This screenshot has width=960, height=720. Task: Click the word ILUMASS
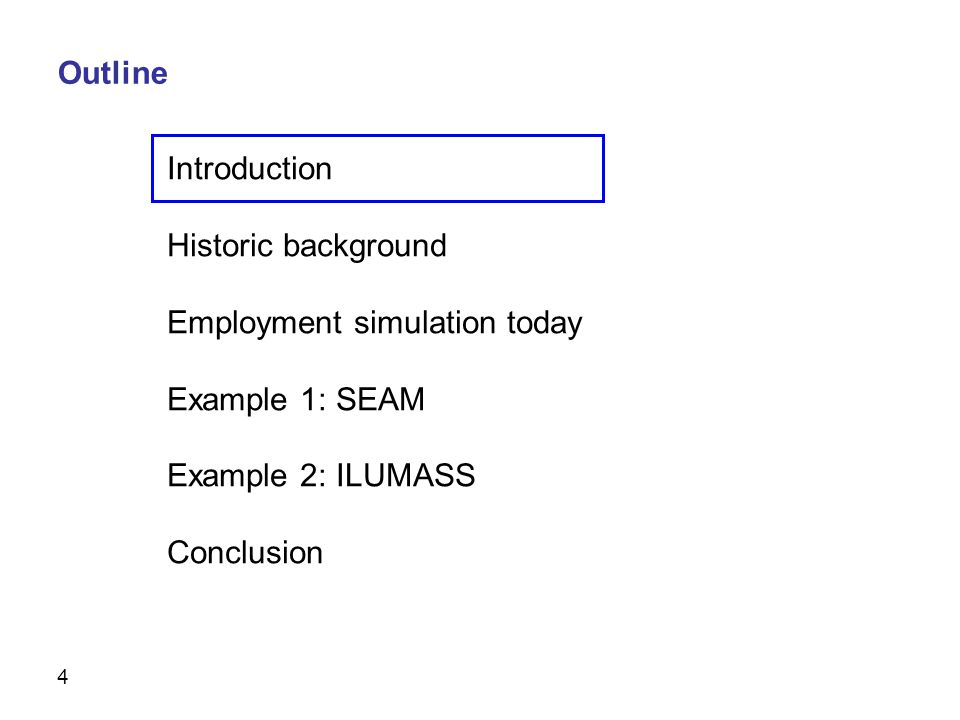coord(406,476)
